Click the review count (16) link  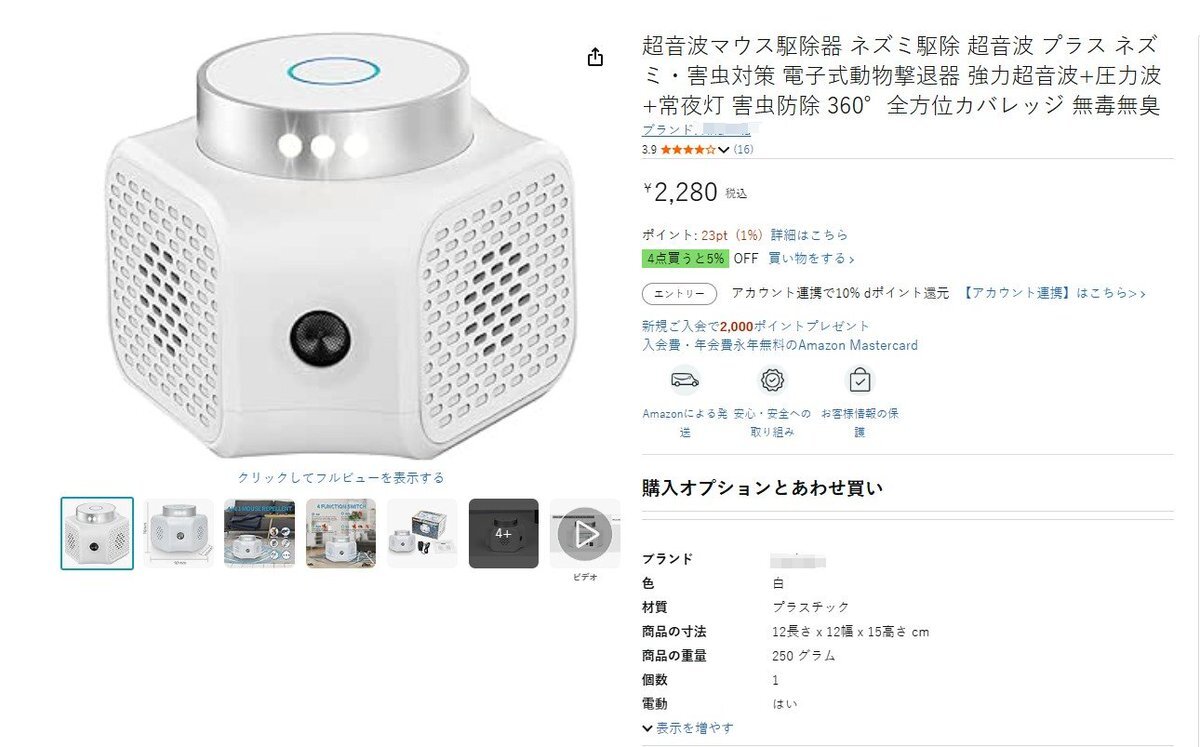(x=744, y=150)
